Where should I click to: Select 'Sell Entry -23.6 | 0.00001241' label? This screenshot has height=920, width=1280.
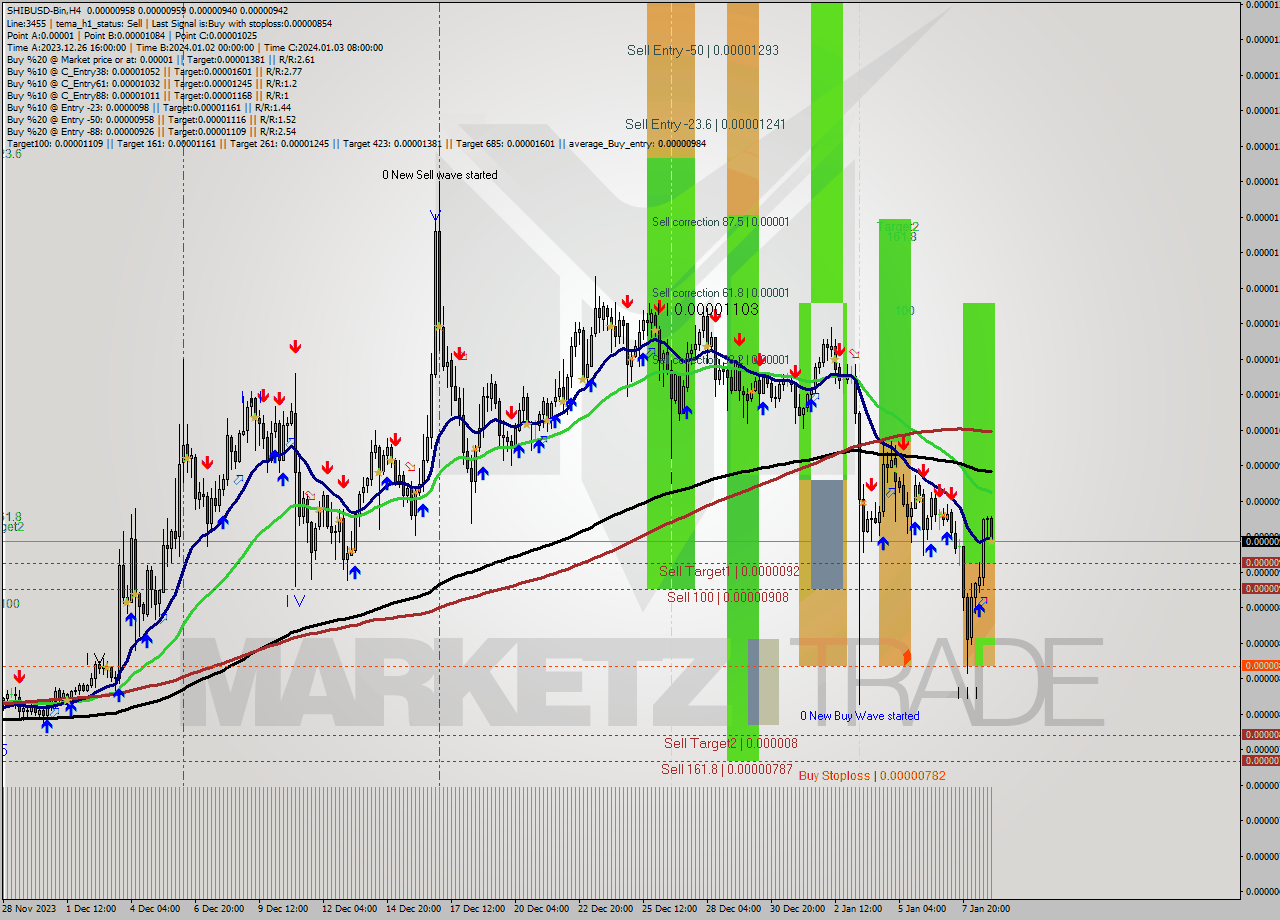pos(704,124)
